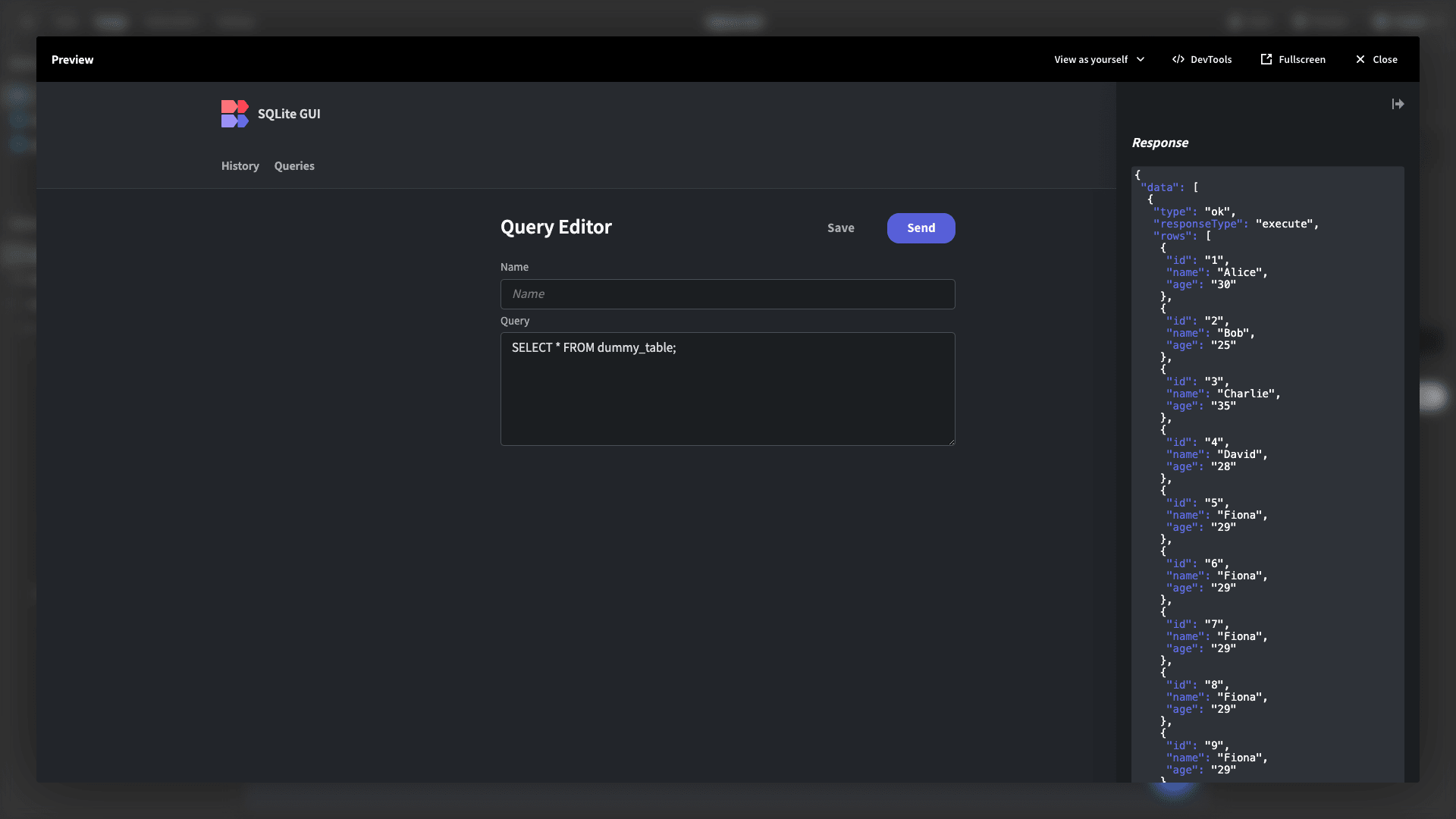Click the query textarea resize handle
The image size is (1456, 819).
click(x=950, y=441)
